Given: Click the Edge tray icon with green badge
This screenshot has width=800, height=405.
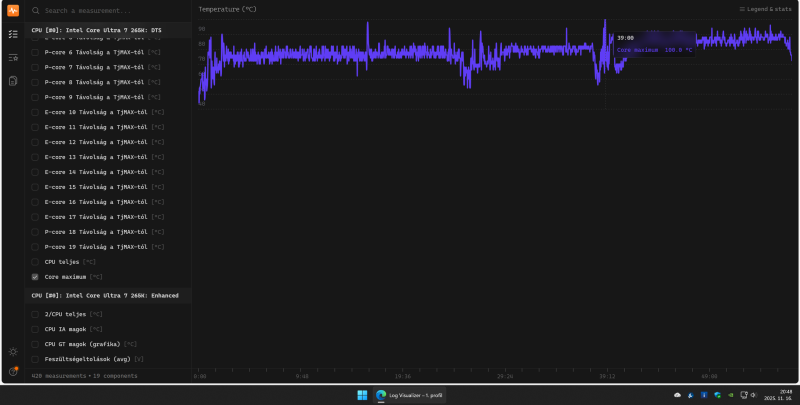Looking at the screenshot, I should coord(717,395).
